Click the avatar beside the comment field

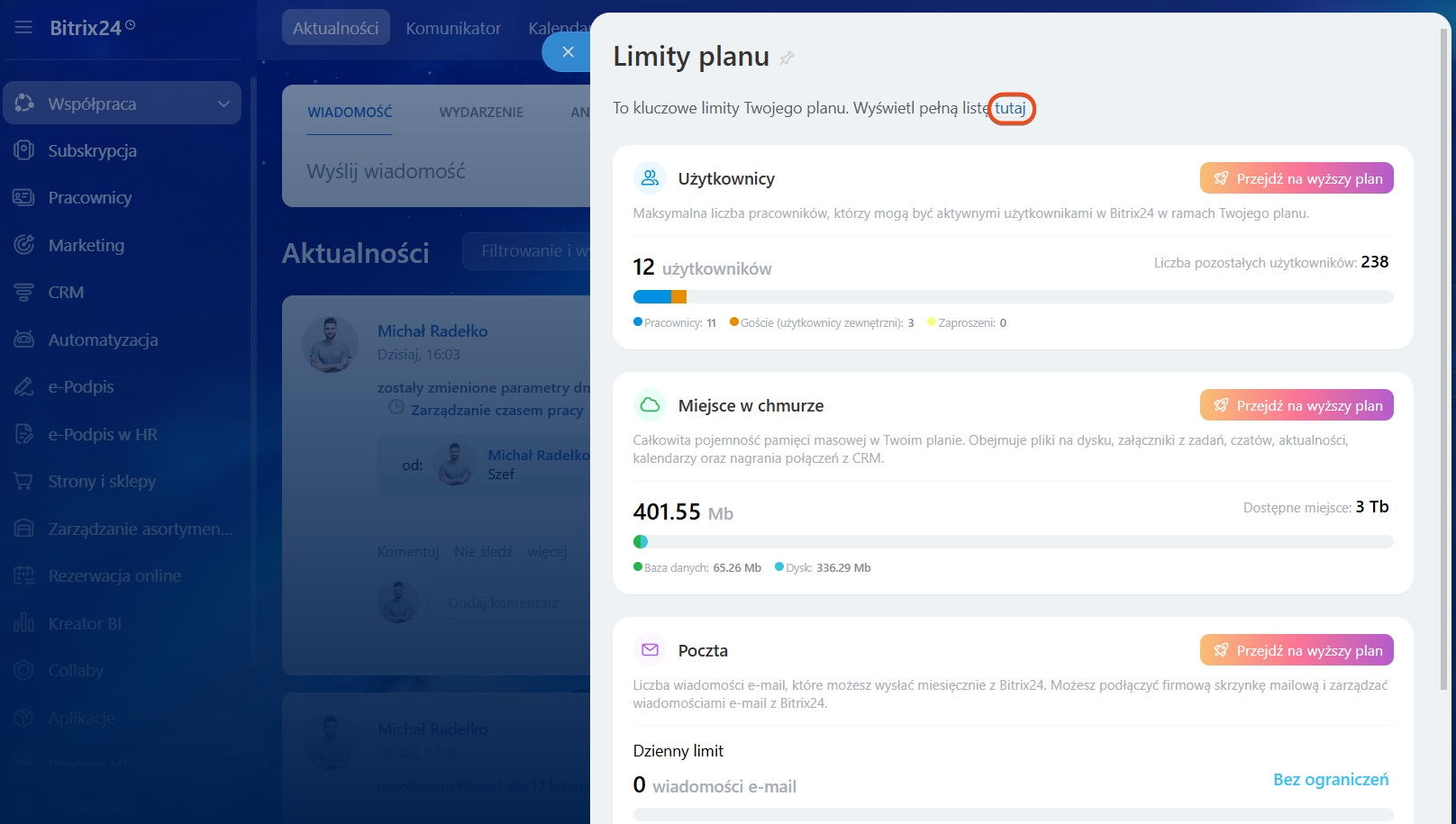398,602
